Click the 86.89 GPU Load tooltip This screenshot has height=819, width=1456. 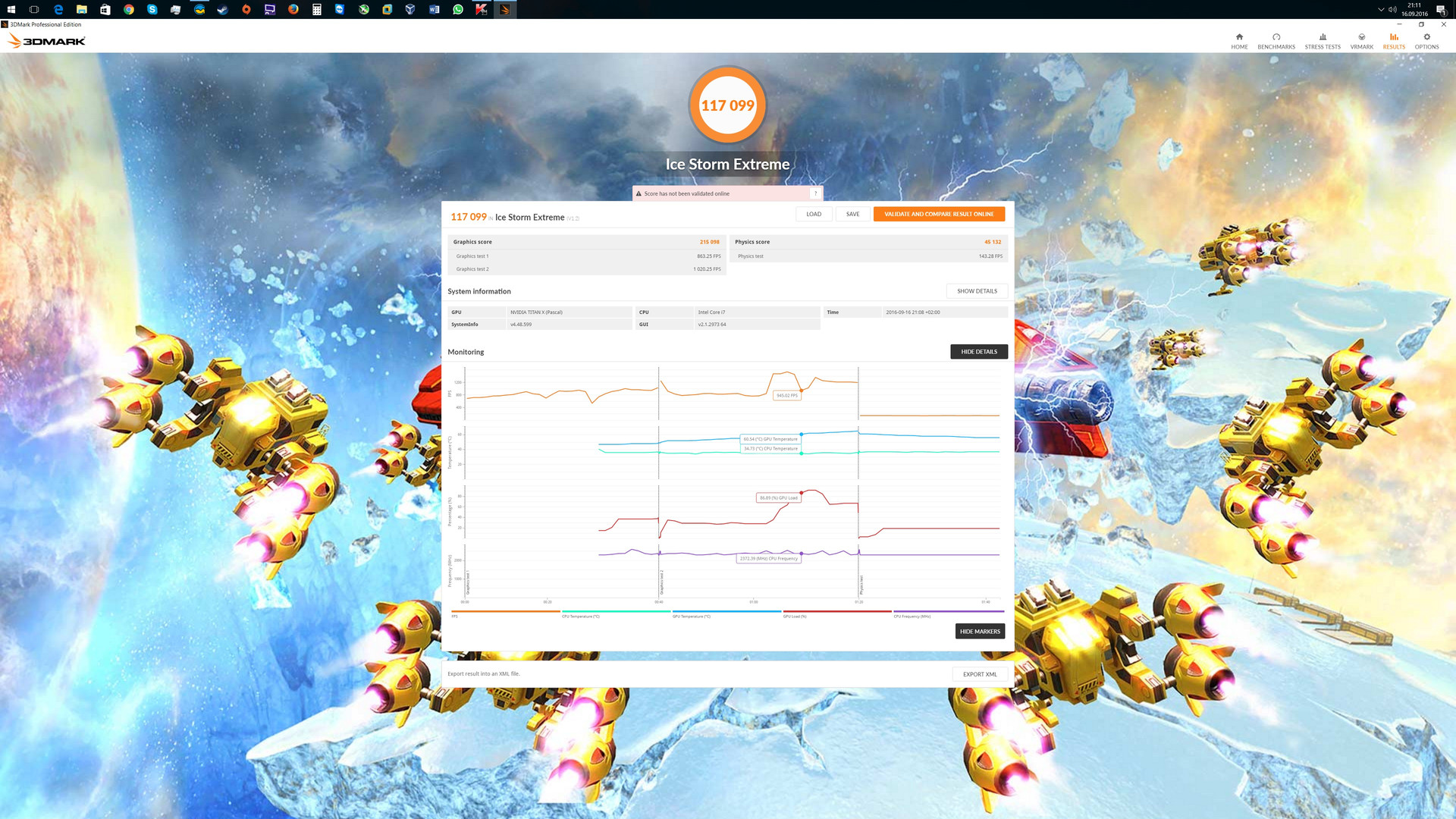pos(778,498)
